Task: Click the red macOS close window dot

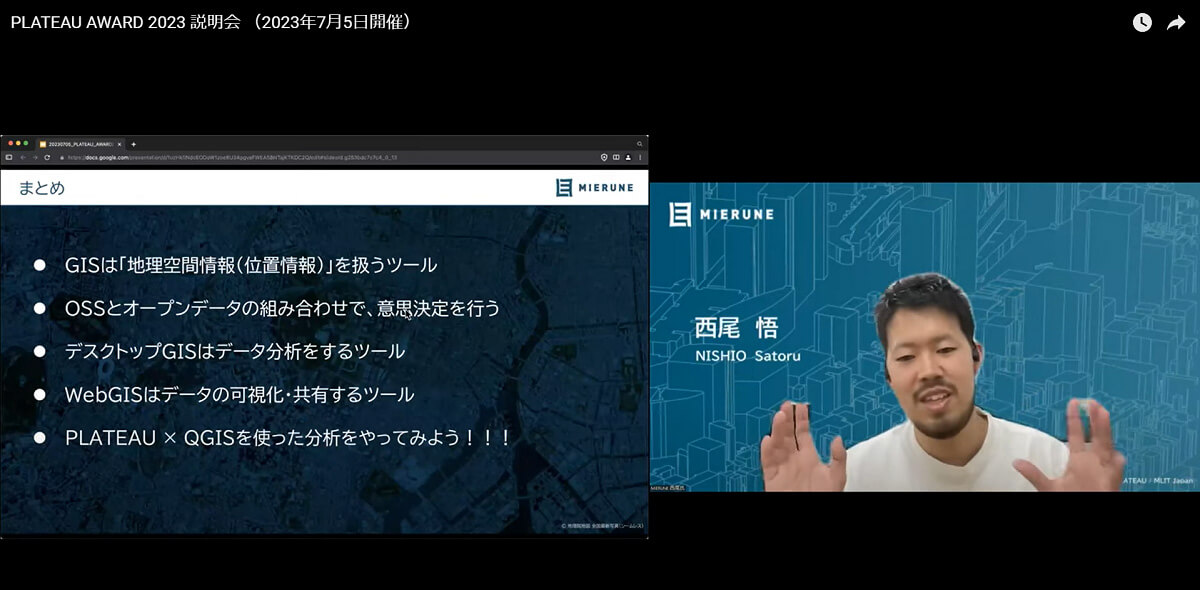Action: click(x=9, y=144)
